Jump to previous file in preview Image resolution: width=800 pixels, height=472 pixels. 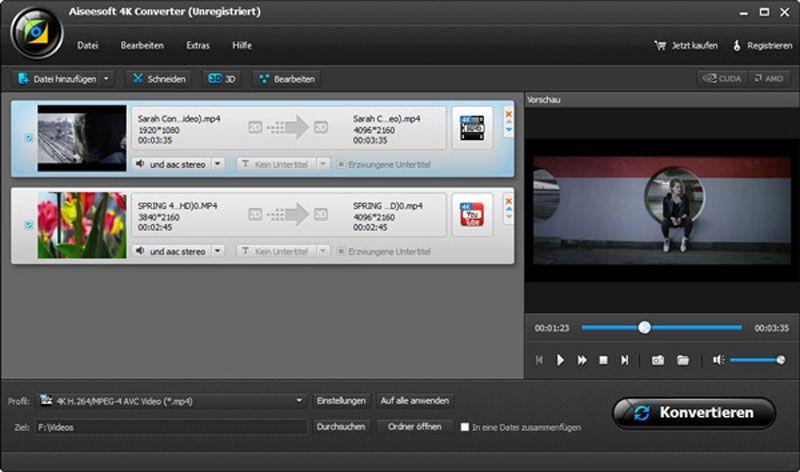click(x=539, y=360)
